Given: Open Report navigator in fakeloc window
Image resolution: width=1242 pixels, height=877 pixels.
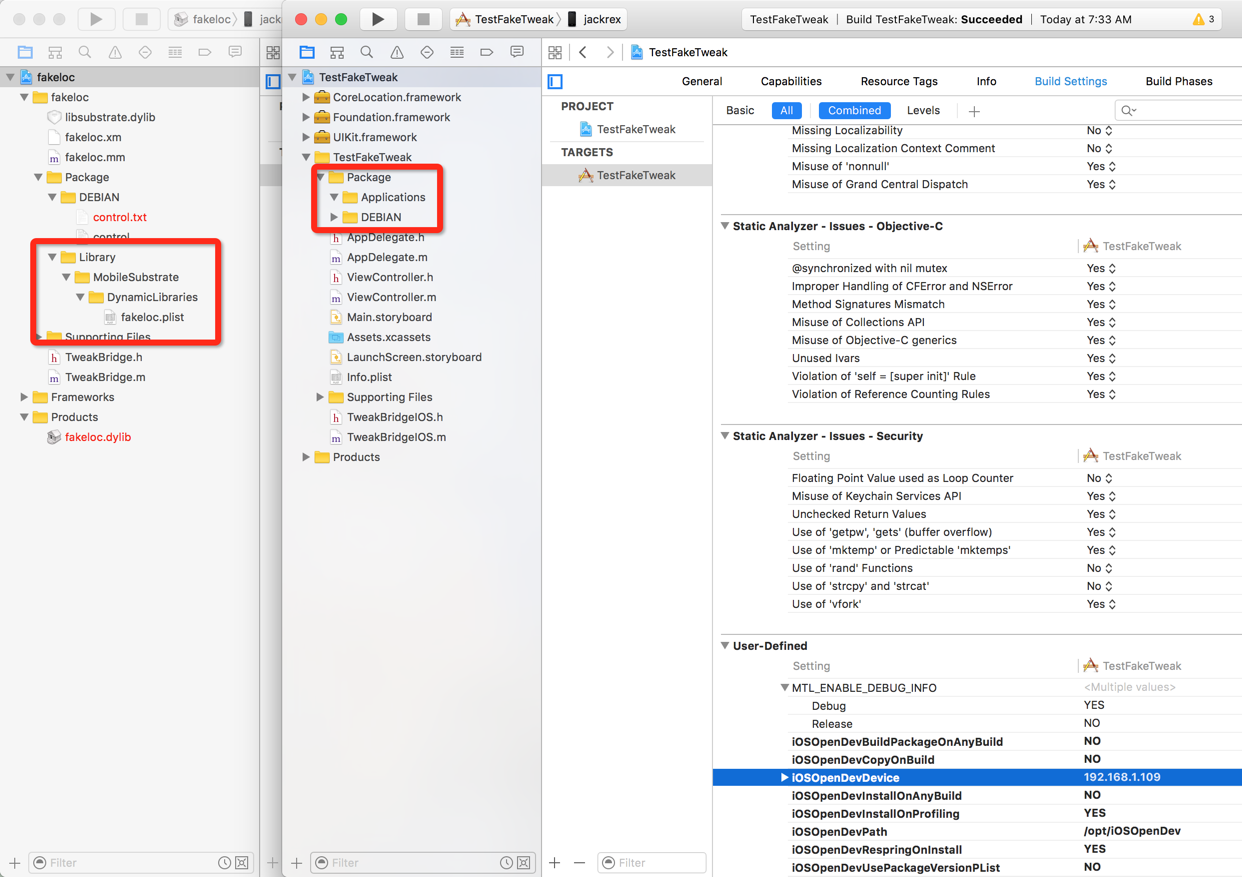Looking at the screenshot, I should coord(235,52).
